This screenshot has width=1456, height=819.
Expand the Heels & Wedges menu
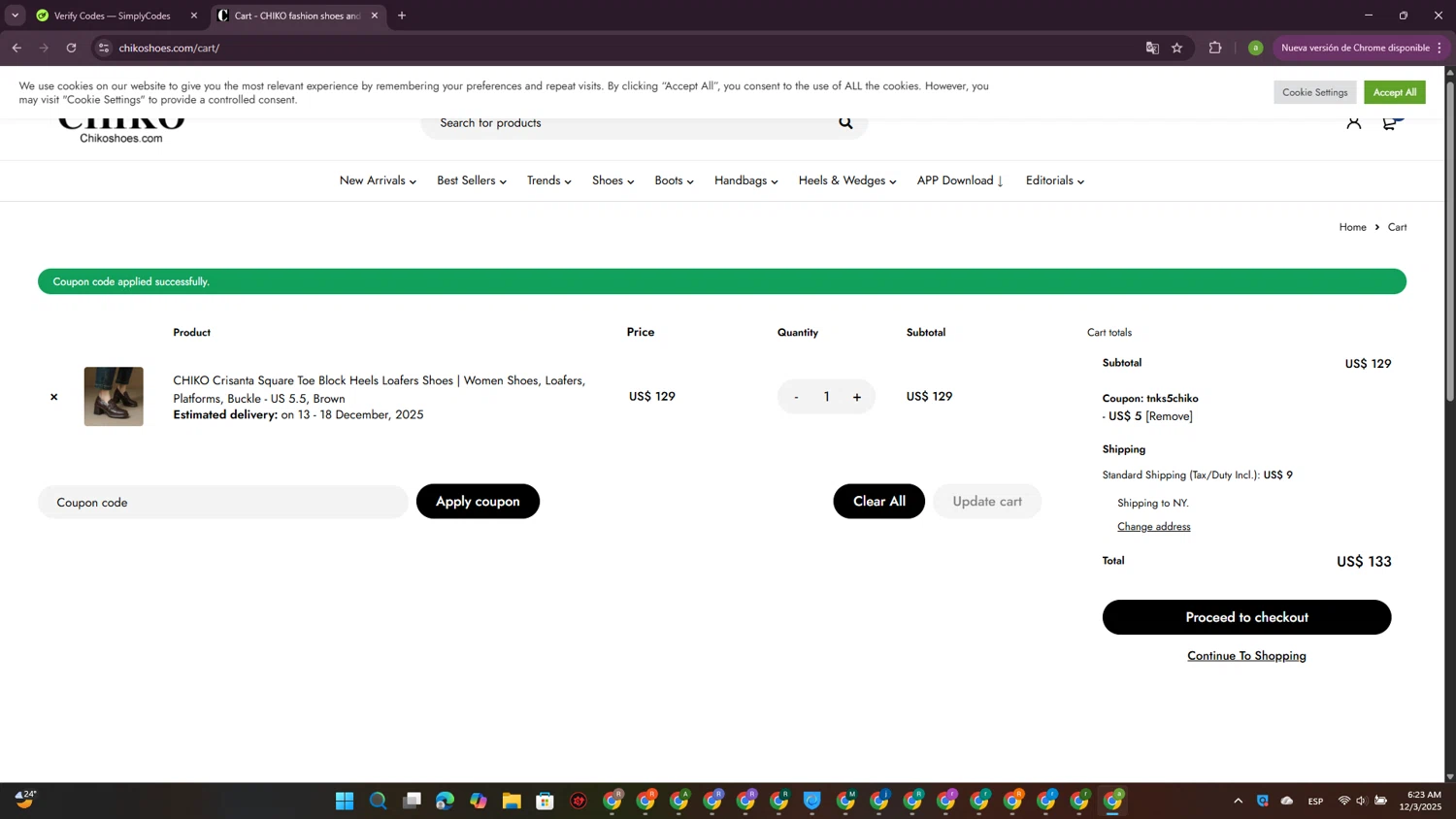click(x=847, y=180)
